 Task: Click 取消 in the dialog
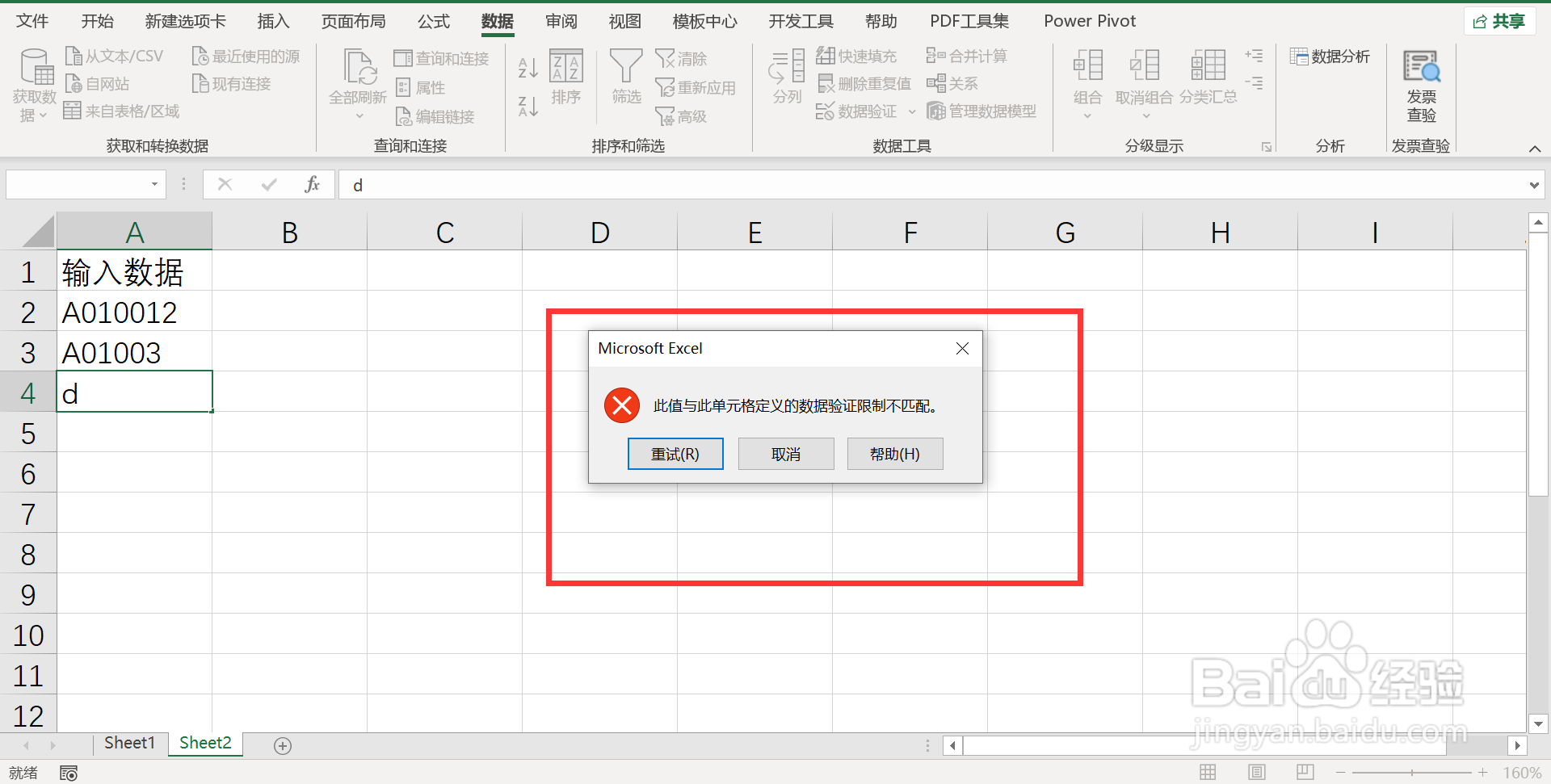coord(786,454)
